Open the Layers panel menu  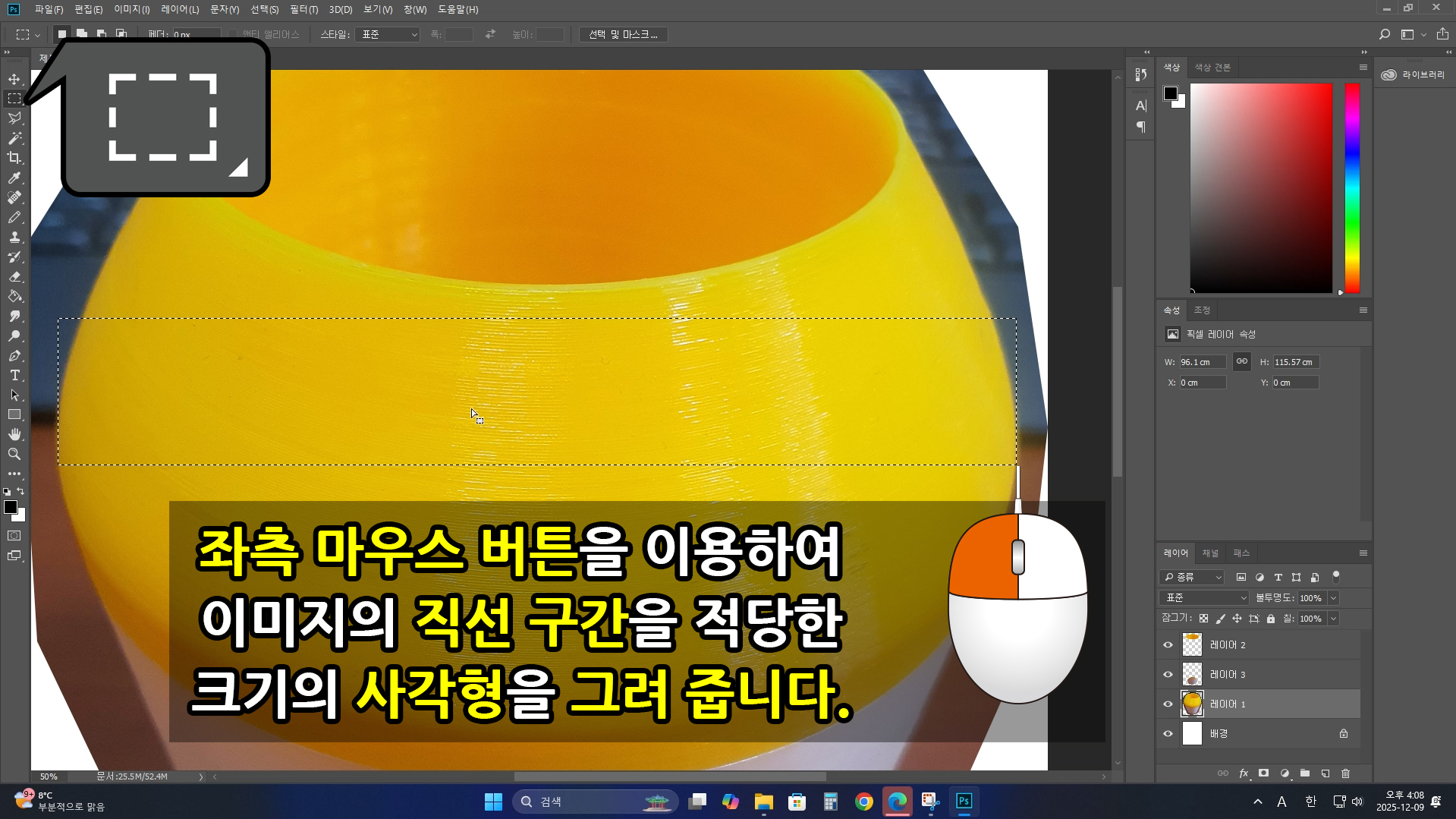point(1363,553)
